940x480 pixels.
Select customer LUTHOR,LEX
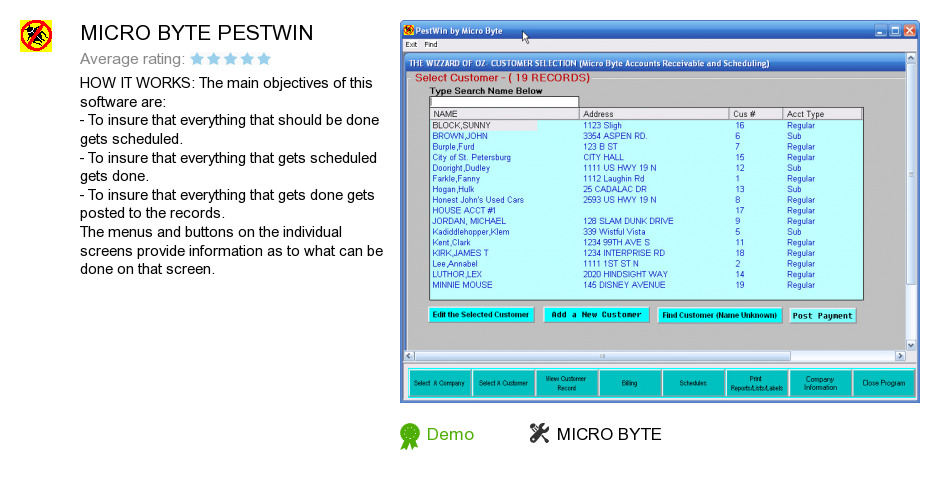(457, 274)
